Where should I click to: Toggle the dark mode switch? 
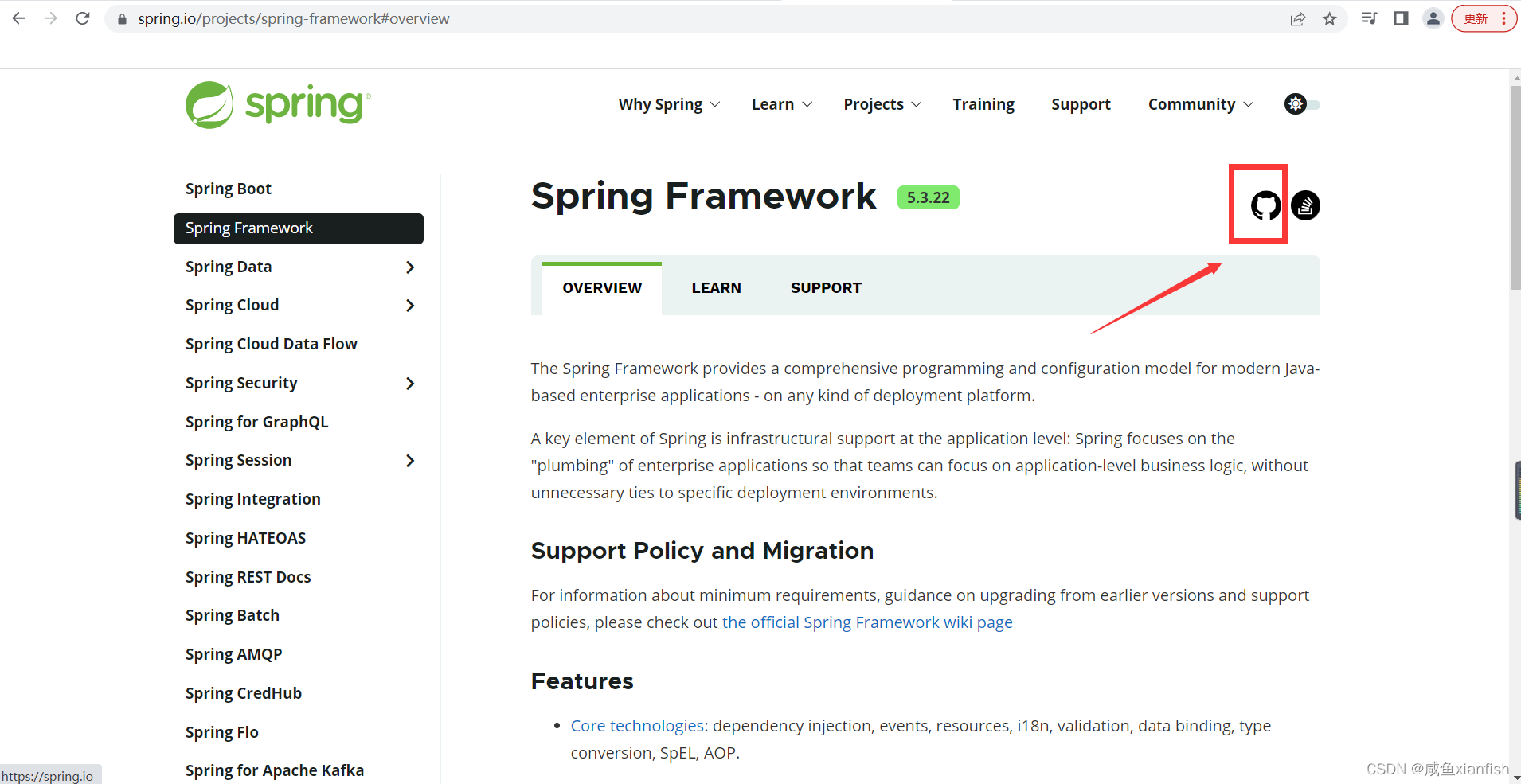(1314, 104)
